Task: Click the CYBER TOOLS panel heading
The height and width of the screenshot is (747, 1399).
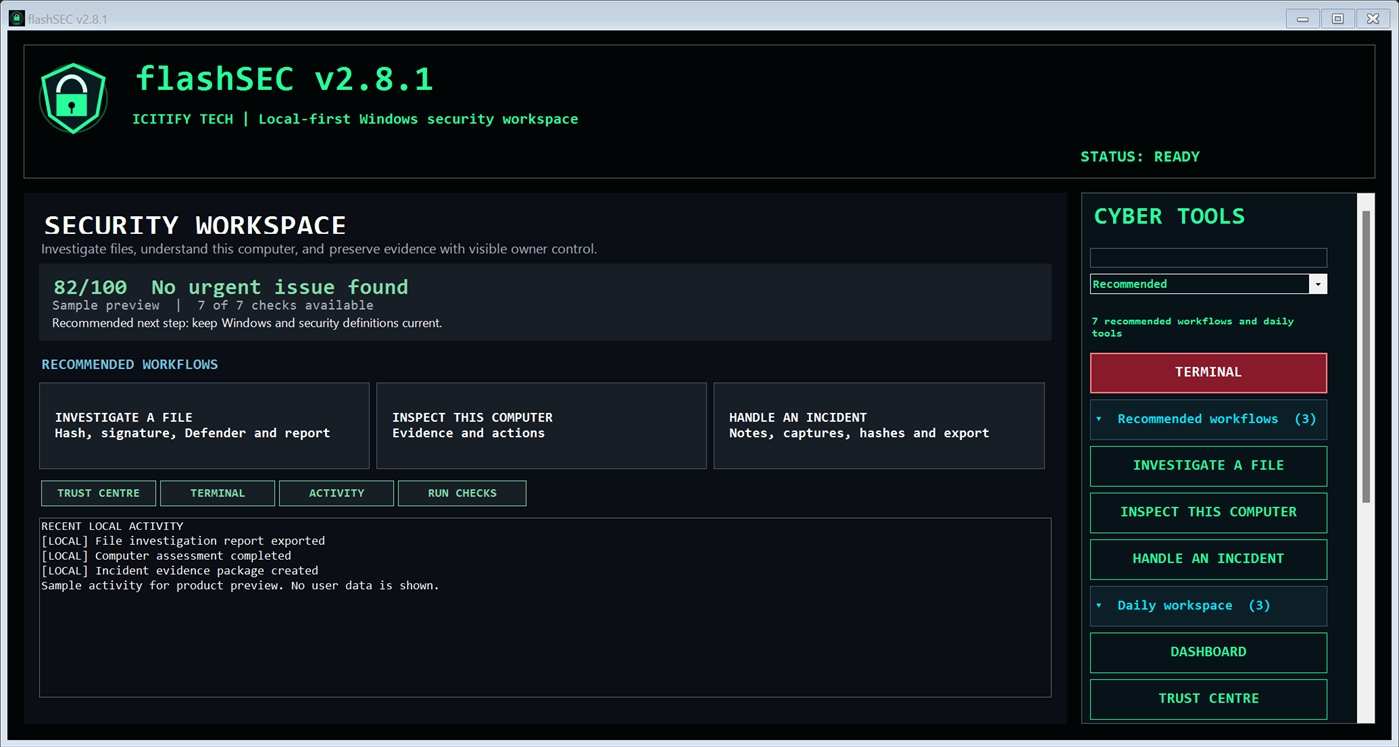Action: point(1169,217)
